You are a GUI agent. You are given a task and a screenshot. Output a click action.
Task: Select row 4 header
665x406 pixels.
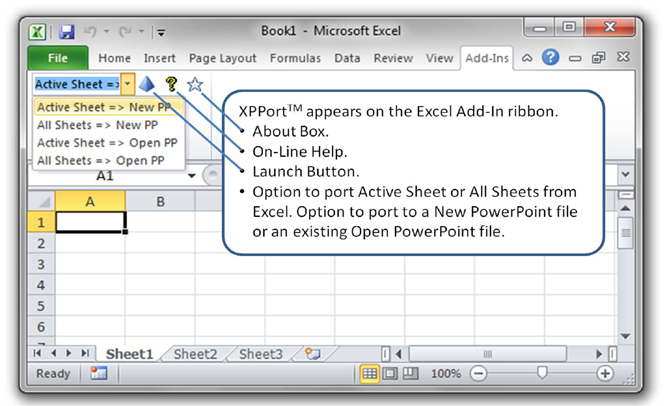(x=41, y=285)
